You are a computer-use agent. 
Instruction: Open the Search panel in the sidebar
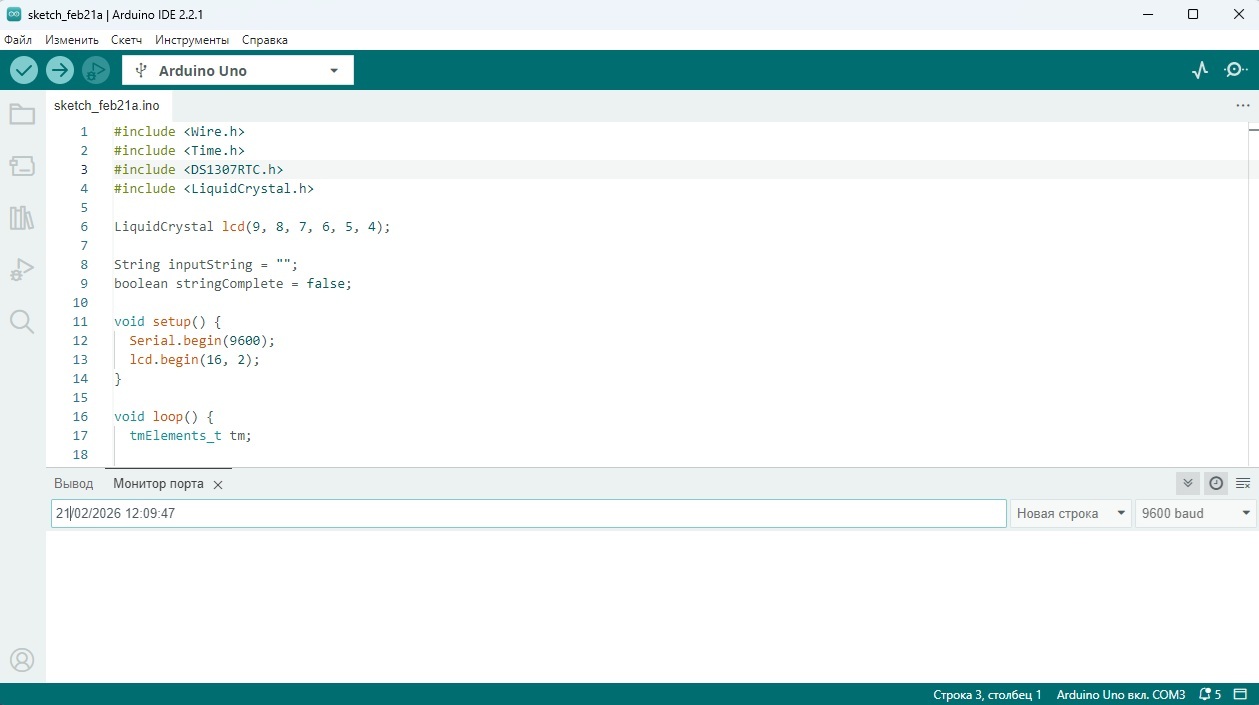pos(22,321)
